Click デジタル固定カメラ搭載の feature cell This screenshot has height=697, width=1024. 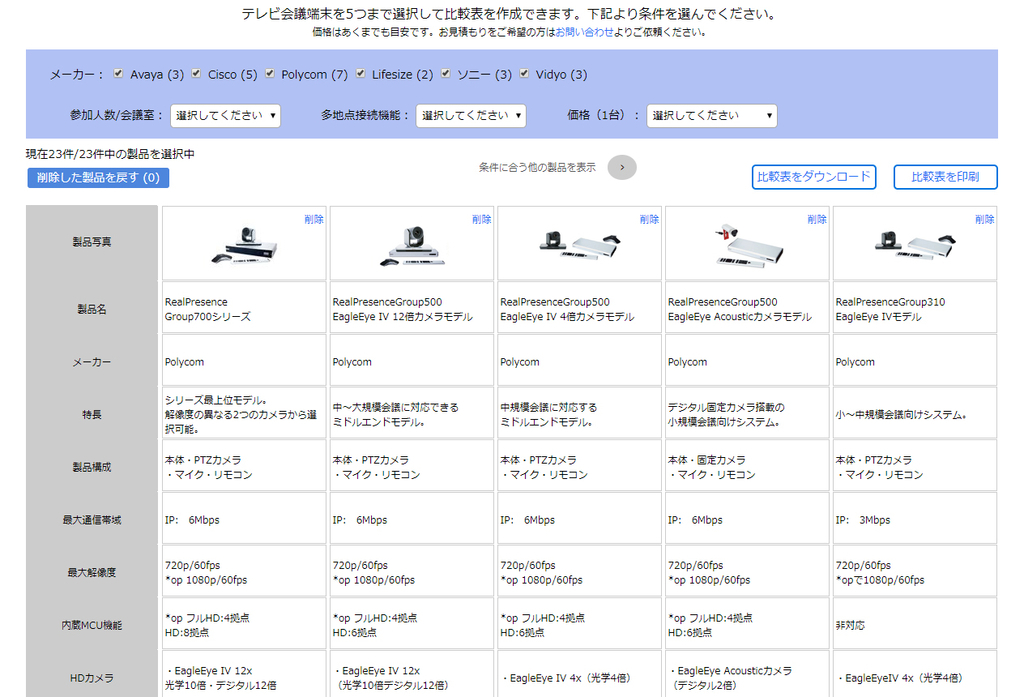(747, 414)
